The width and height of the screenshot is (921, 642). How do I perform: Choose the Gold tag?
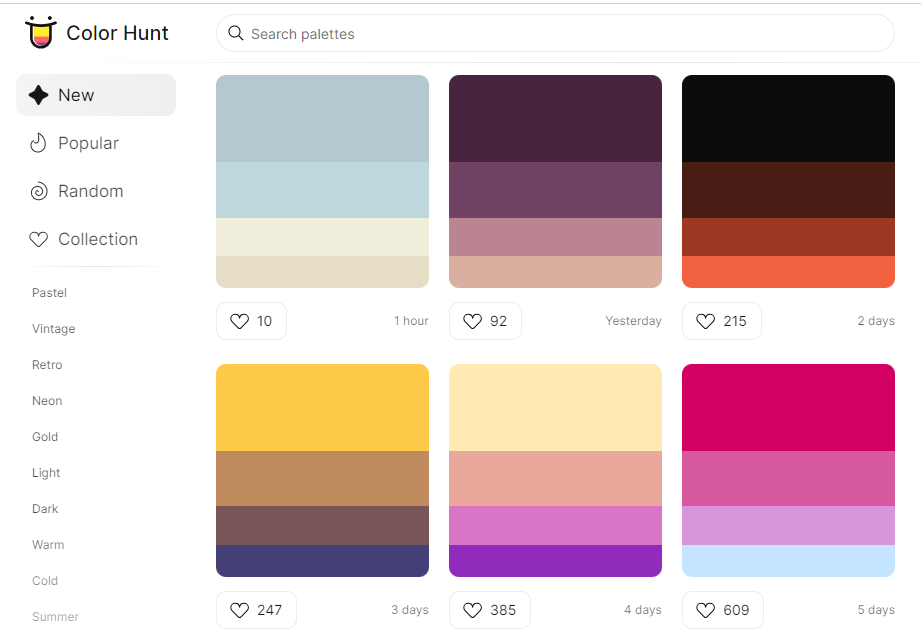(x=45, y=436)
